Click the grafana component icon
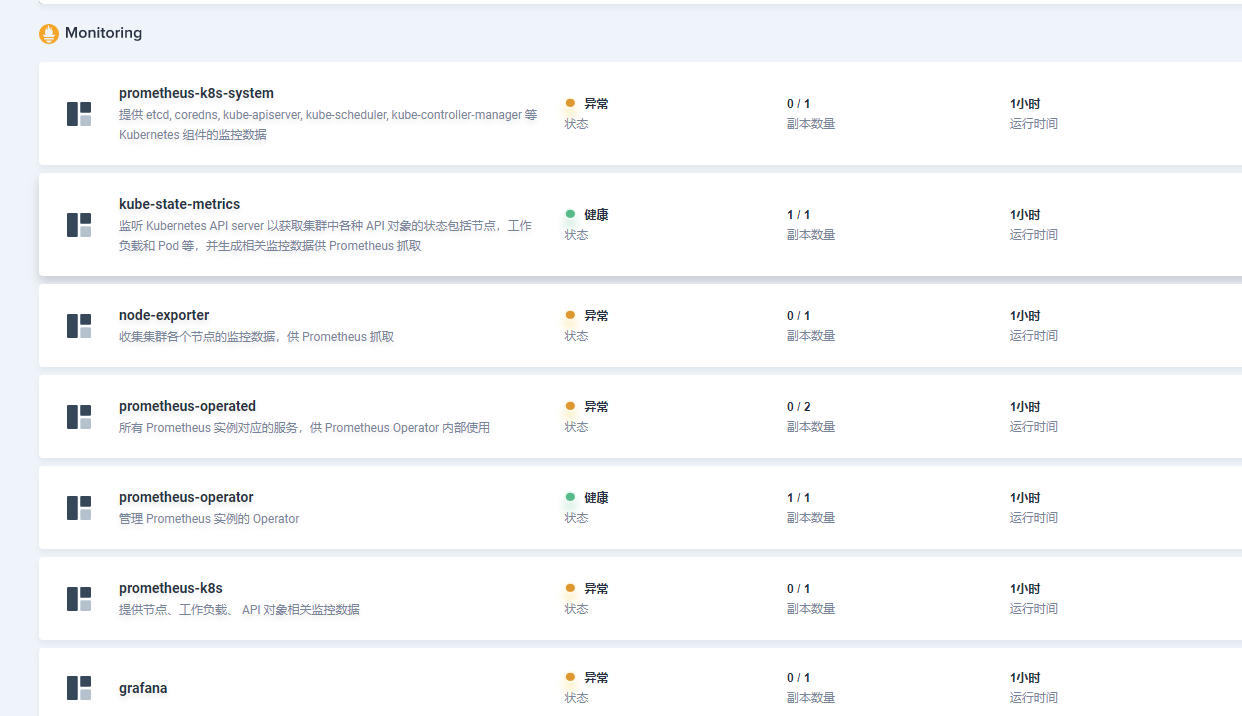This screenshot has height=716, width=1242. pos(79,688)
